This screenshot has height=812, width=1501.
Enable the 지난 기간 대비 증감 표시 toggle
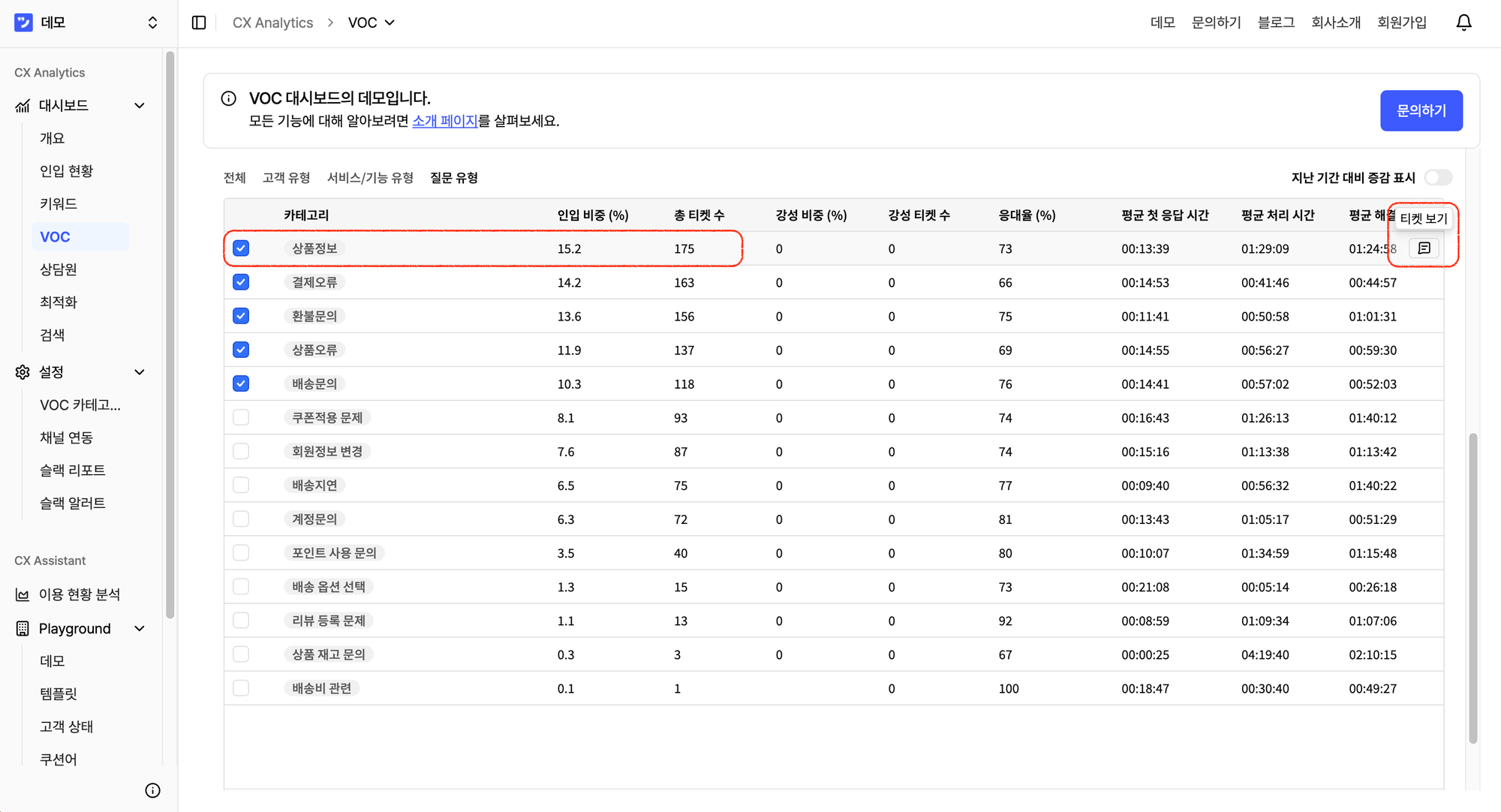tap(1438, 177)
